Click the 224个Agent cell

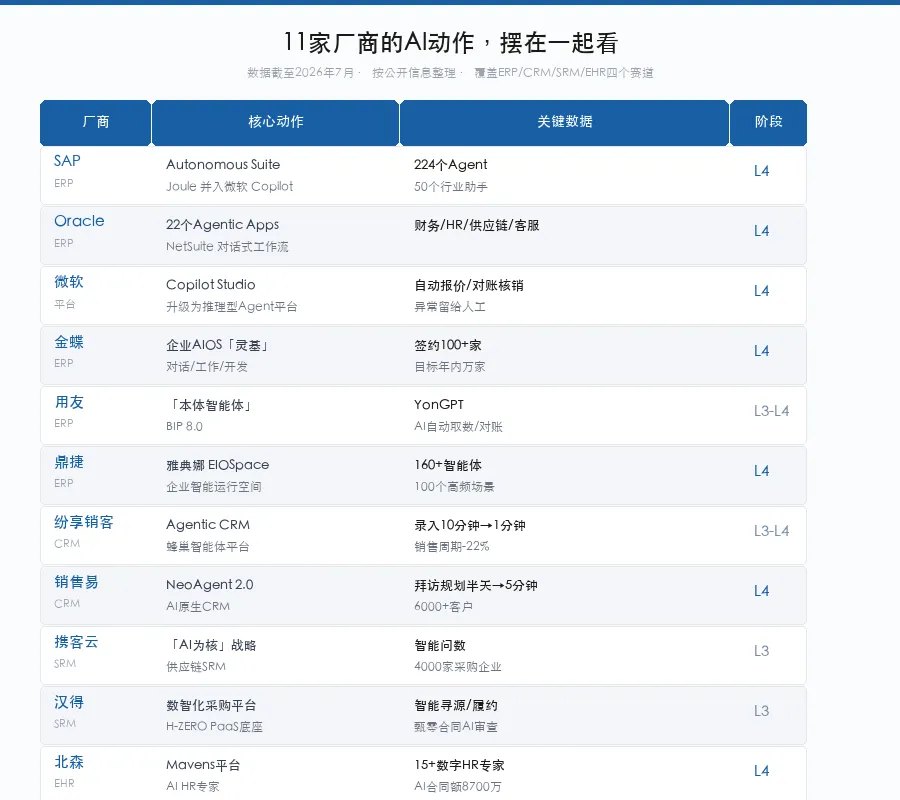click(451, 165)
